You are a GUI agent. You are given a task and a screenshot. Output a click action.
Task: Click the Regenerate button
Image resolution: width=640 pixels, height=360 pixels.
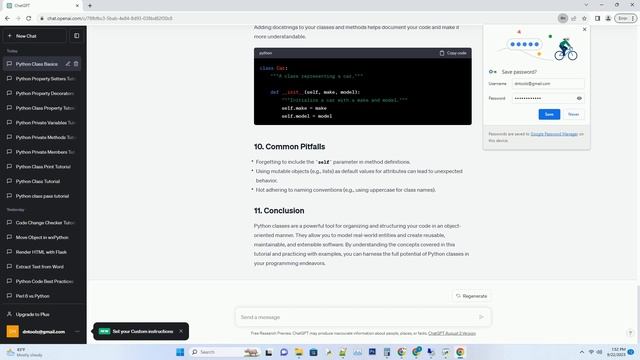[472, 296]
